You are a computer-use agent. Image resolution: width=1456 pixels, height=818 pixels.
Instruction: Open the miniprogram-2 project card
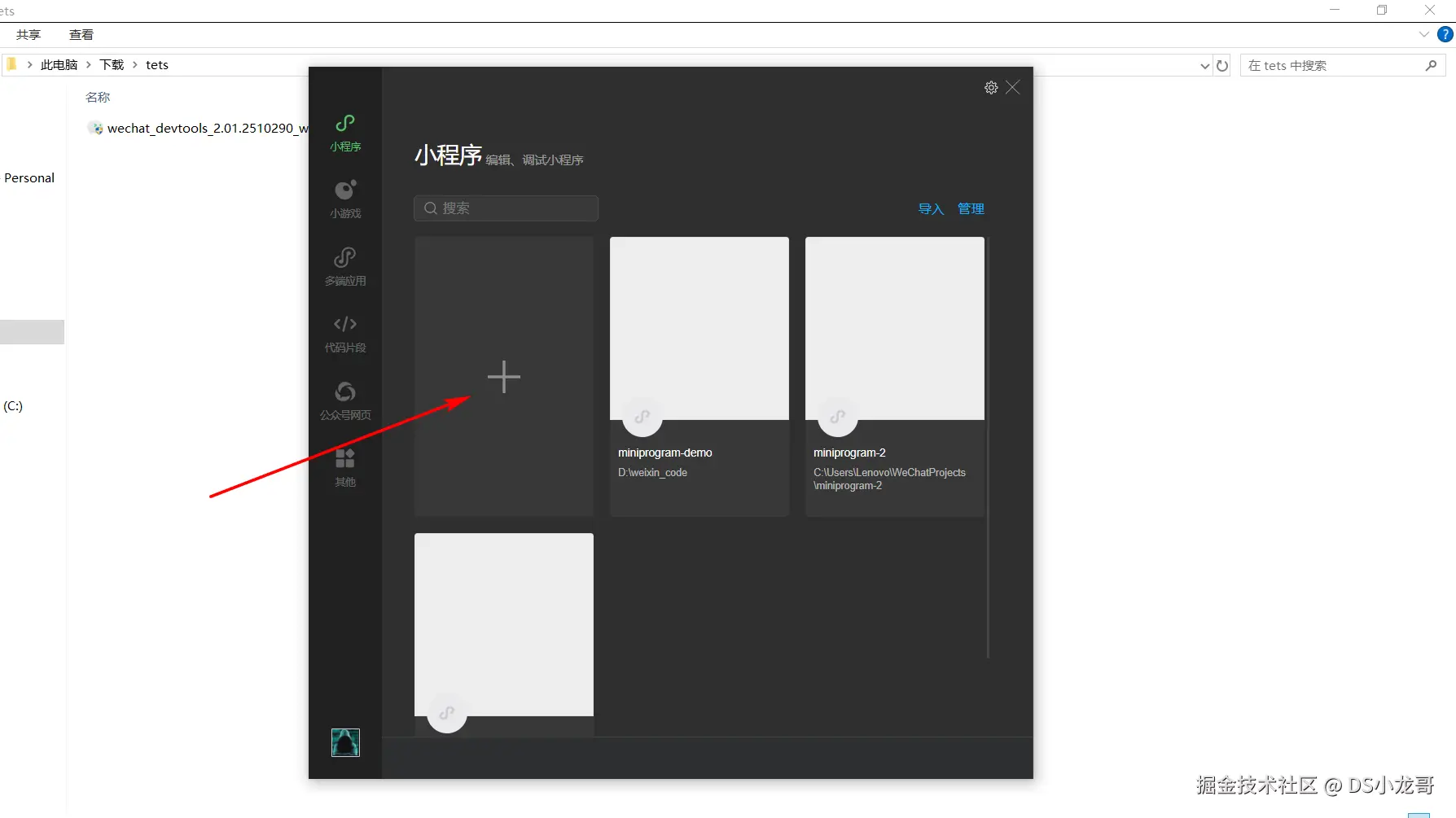point(895,376)
